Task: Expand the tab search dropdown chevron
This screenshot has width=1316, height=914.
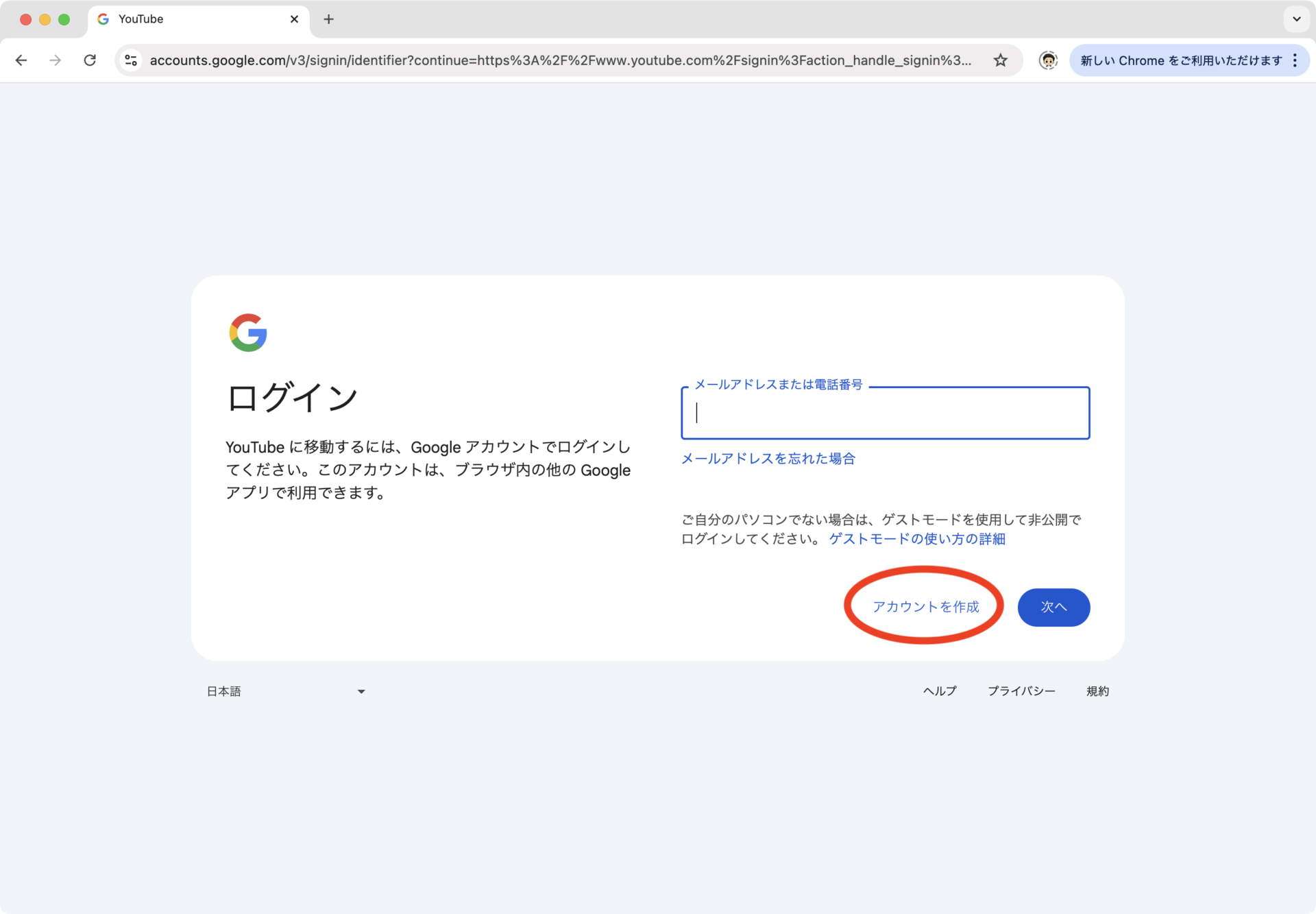Action: 1296,19
